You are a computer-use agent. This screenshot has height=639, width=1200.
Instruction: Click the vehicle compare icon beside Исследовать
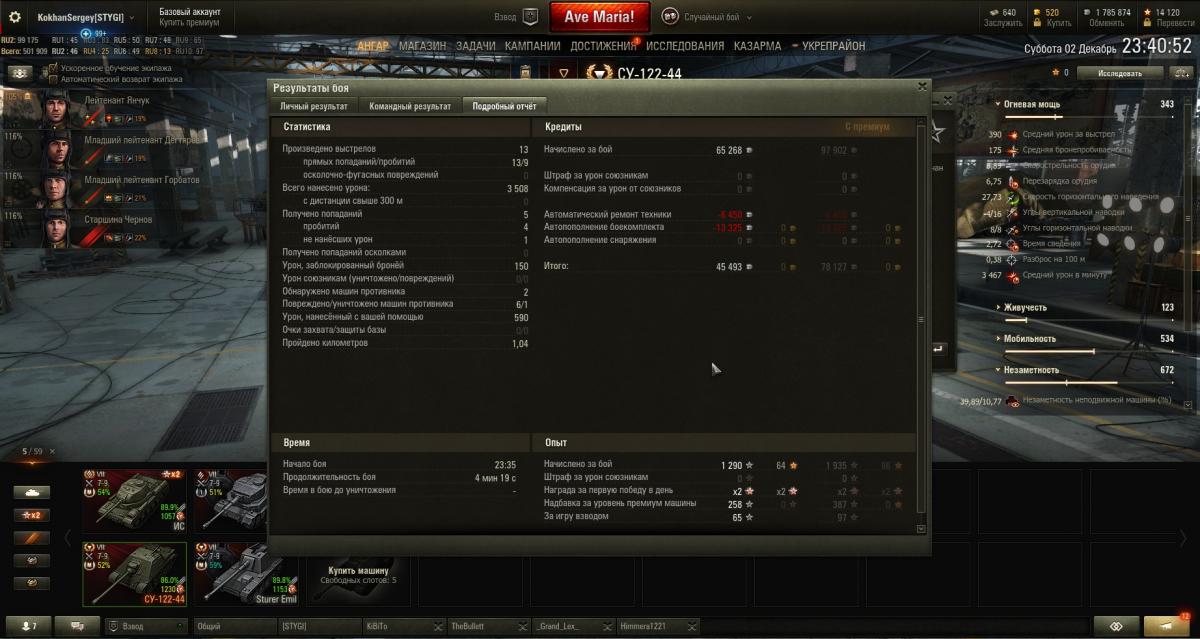tap(1180, 72)
